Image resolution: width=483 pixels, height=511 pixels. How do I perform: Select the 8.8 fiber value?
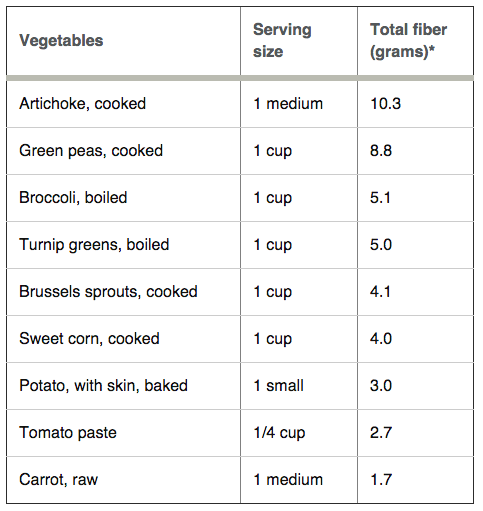coord(381,151)
